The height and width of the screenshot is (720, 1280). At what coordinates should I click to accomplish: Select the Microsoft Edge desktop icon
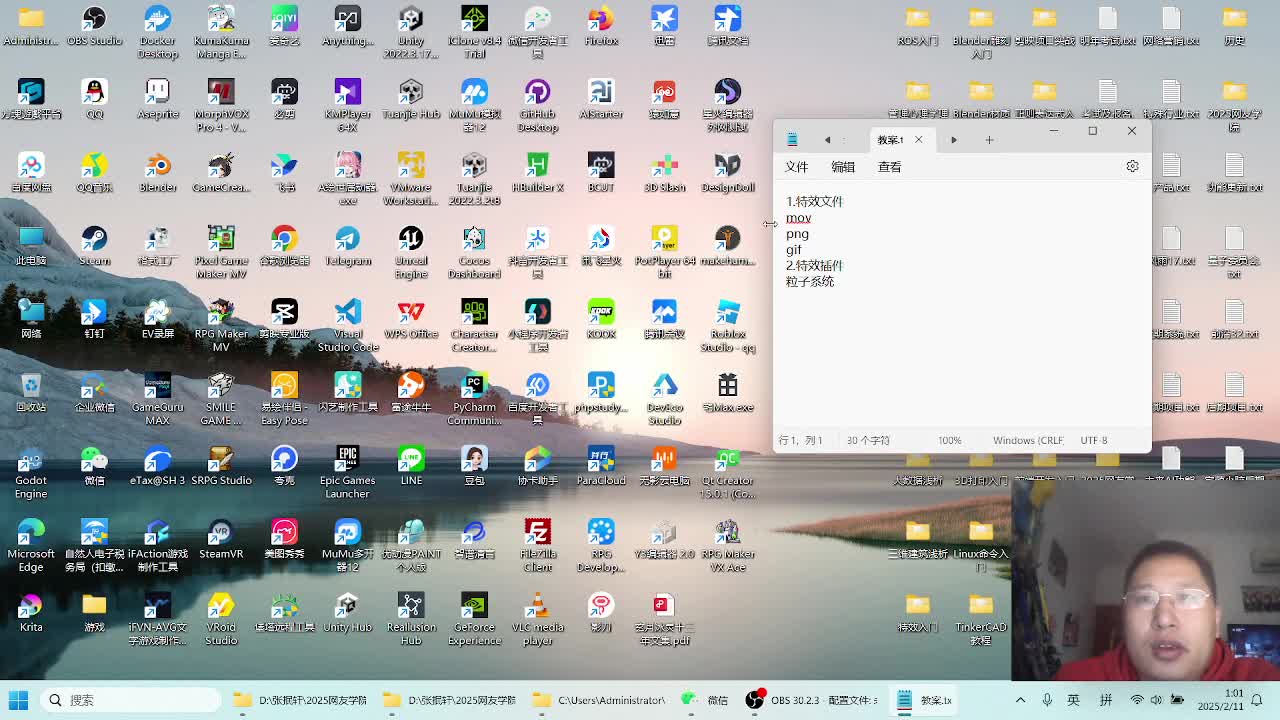point(31,546)
